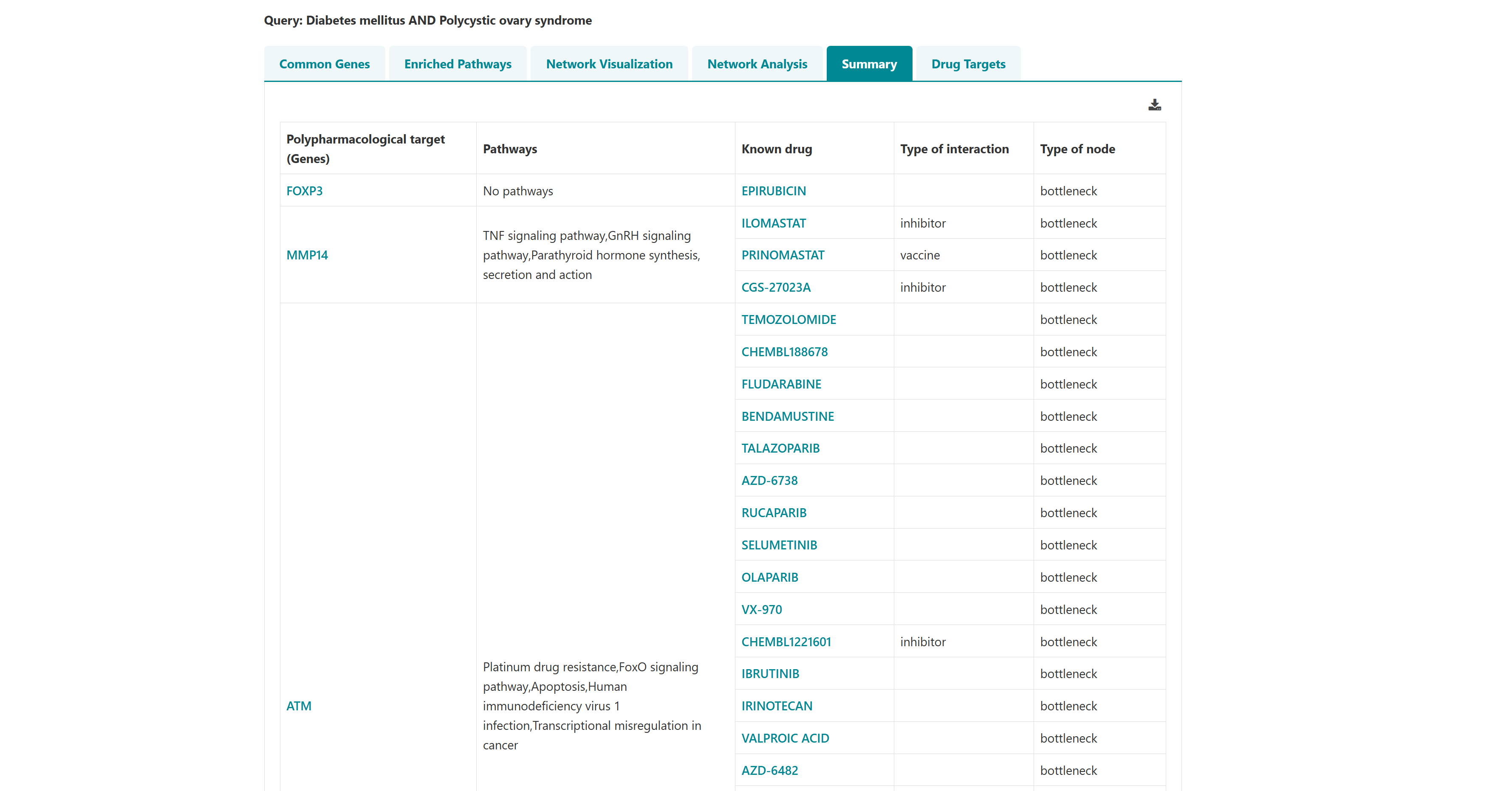Click the MMP14 gene link
Screen dimensions: 1512x791
pyautogui.click(x=307, y=255)
